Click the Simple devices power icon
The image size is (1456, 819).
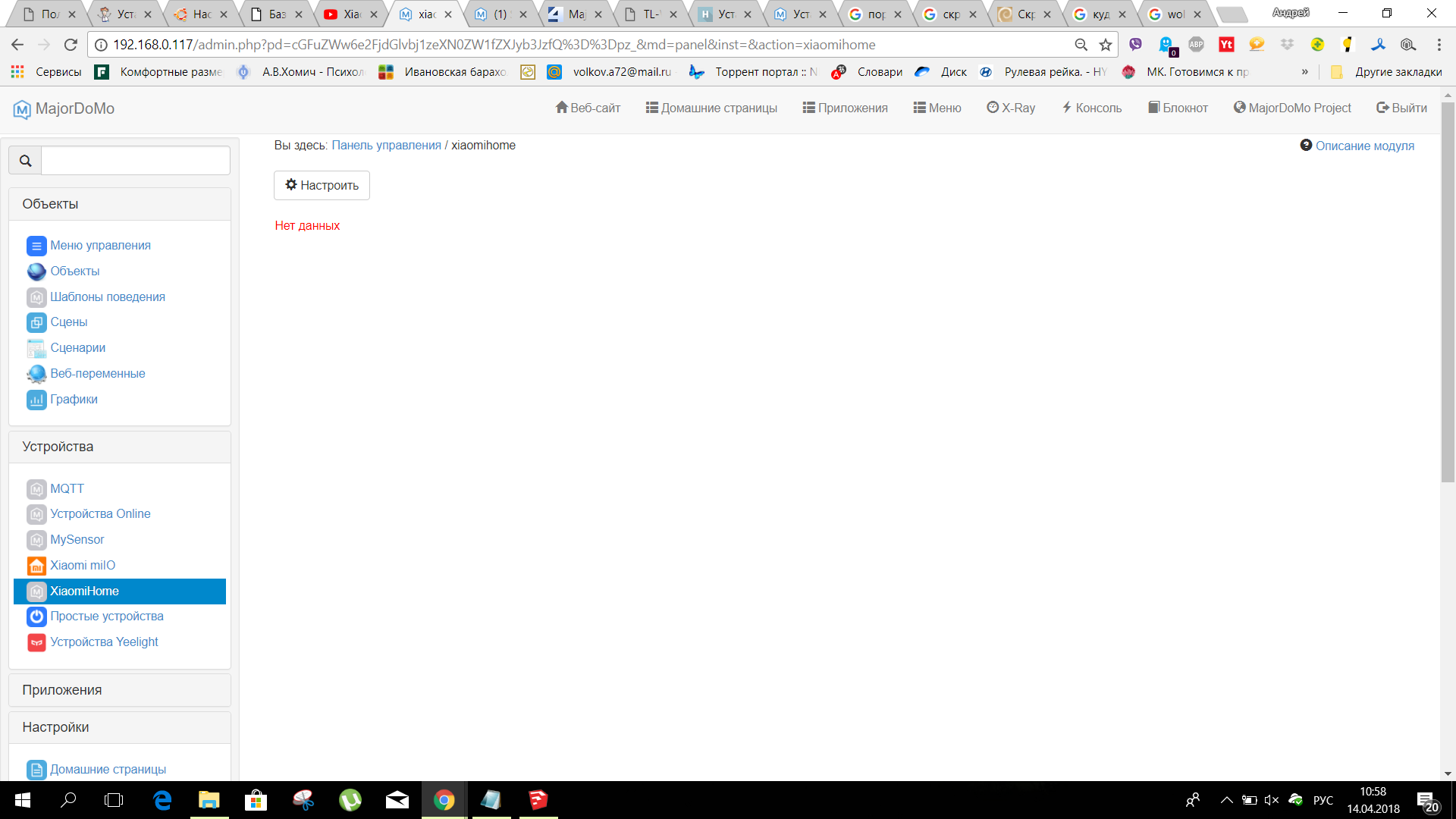tap(36, 617)
